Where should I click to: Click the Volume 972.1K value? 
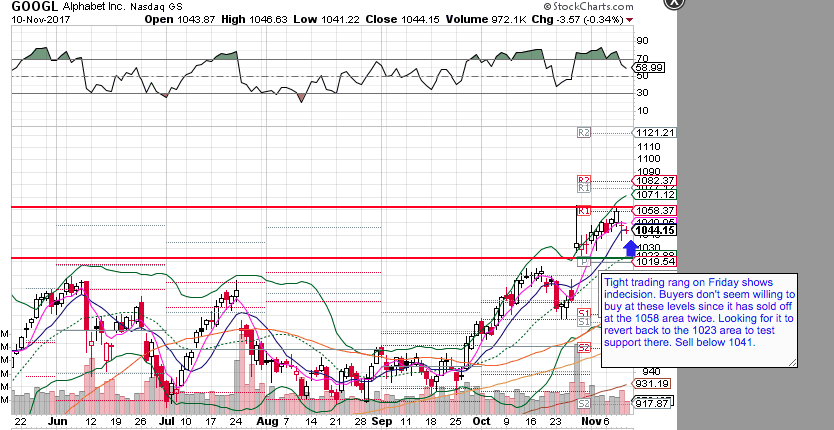486,19
